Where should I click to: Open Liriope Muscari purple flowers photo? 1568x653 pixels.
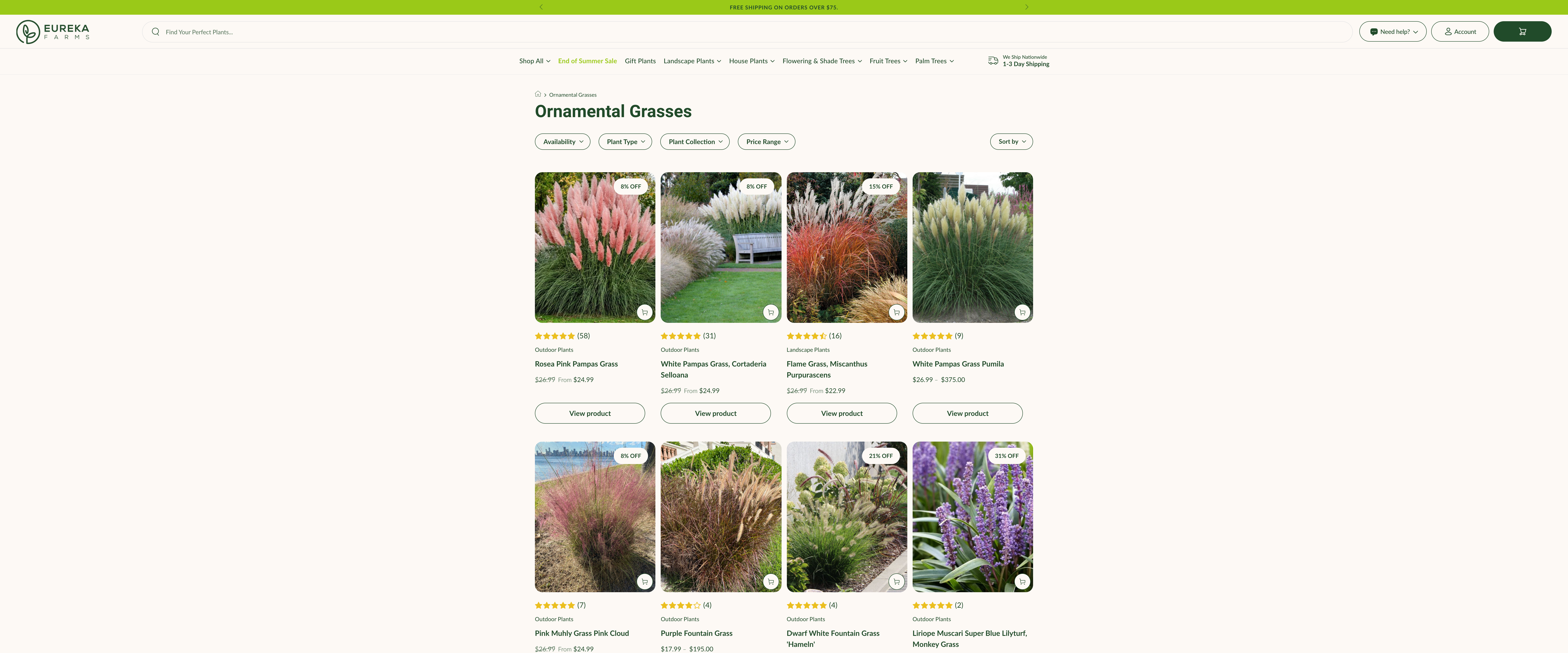pyautogui.click(x=973, y=517)
